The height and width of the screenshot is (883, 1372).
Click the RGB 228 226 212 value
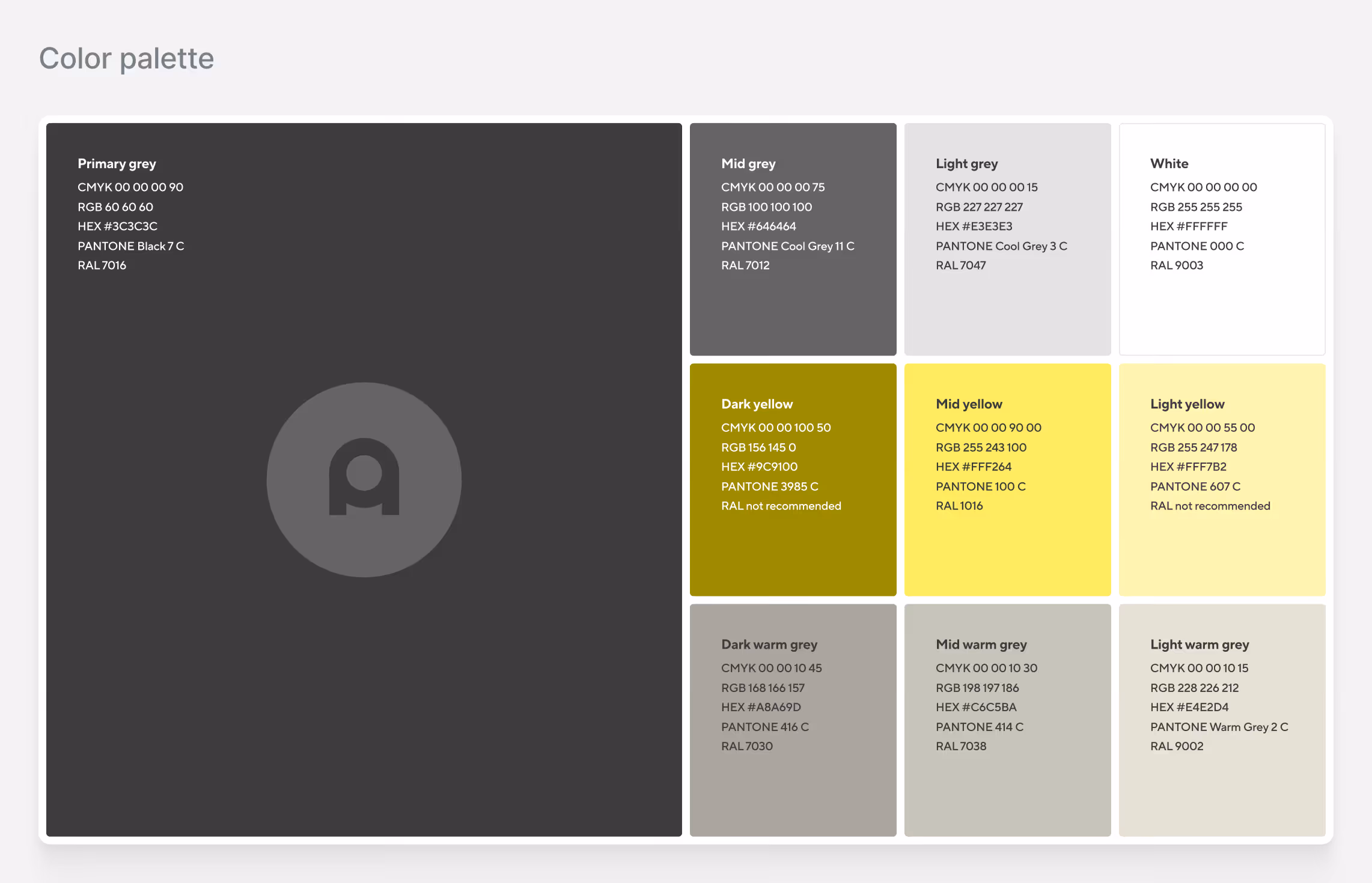click(1195, 688)
